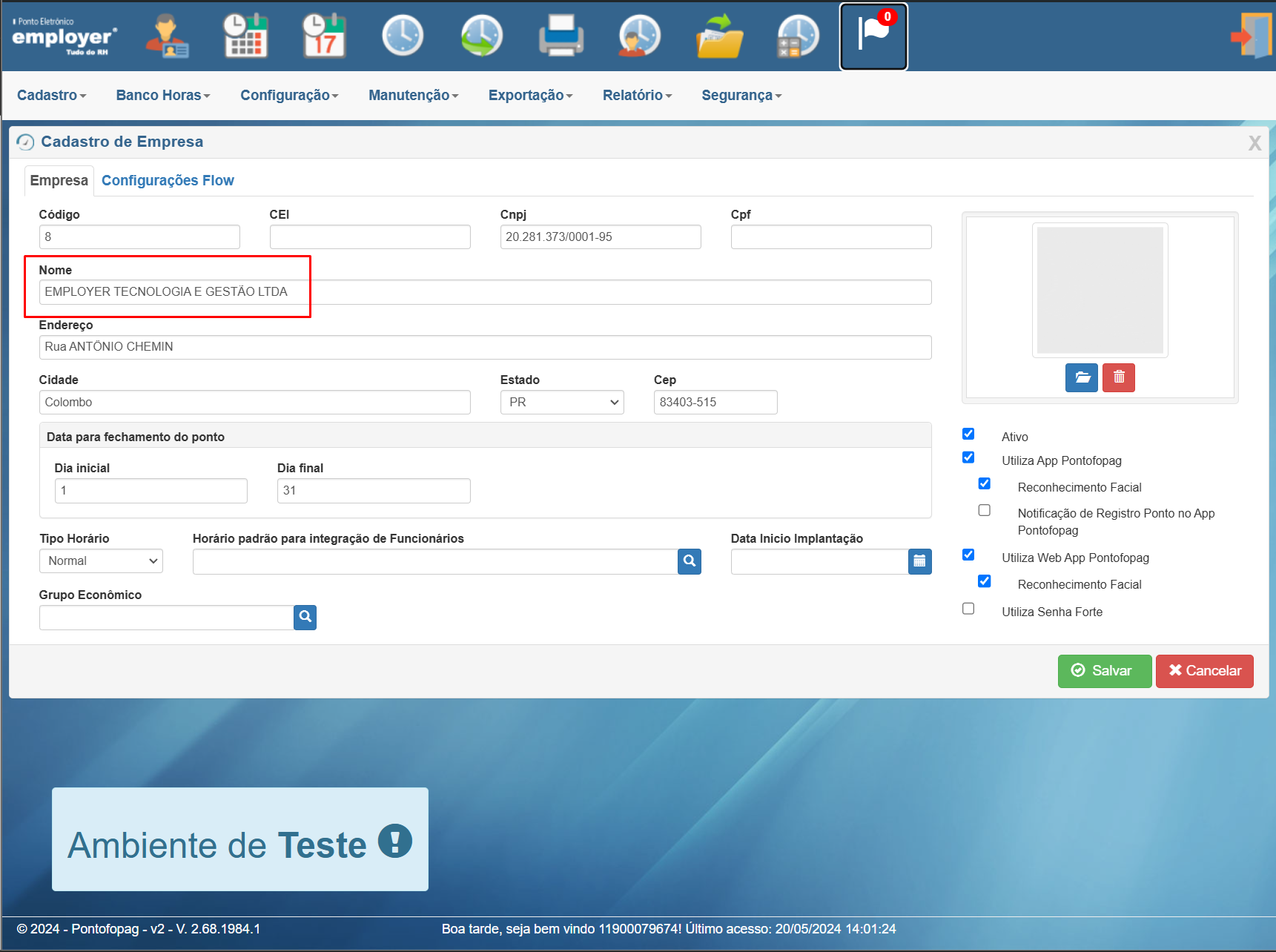The width and height of the screenshot is (1276, 952).
Task: Click the Cnpj input field
Action: coord(601,237)
